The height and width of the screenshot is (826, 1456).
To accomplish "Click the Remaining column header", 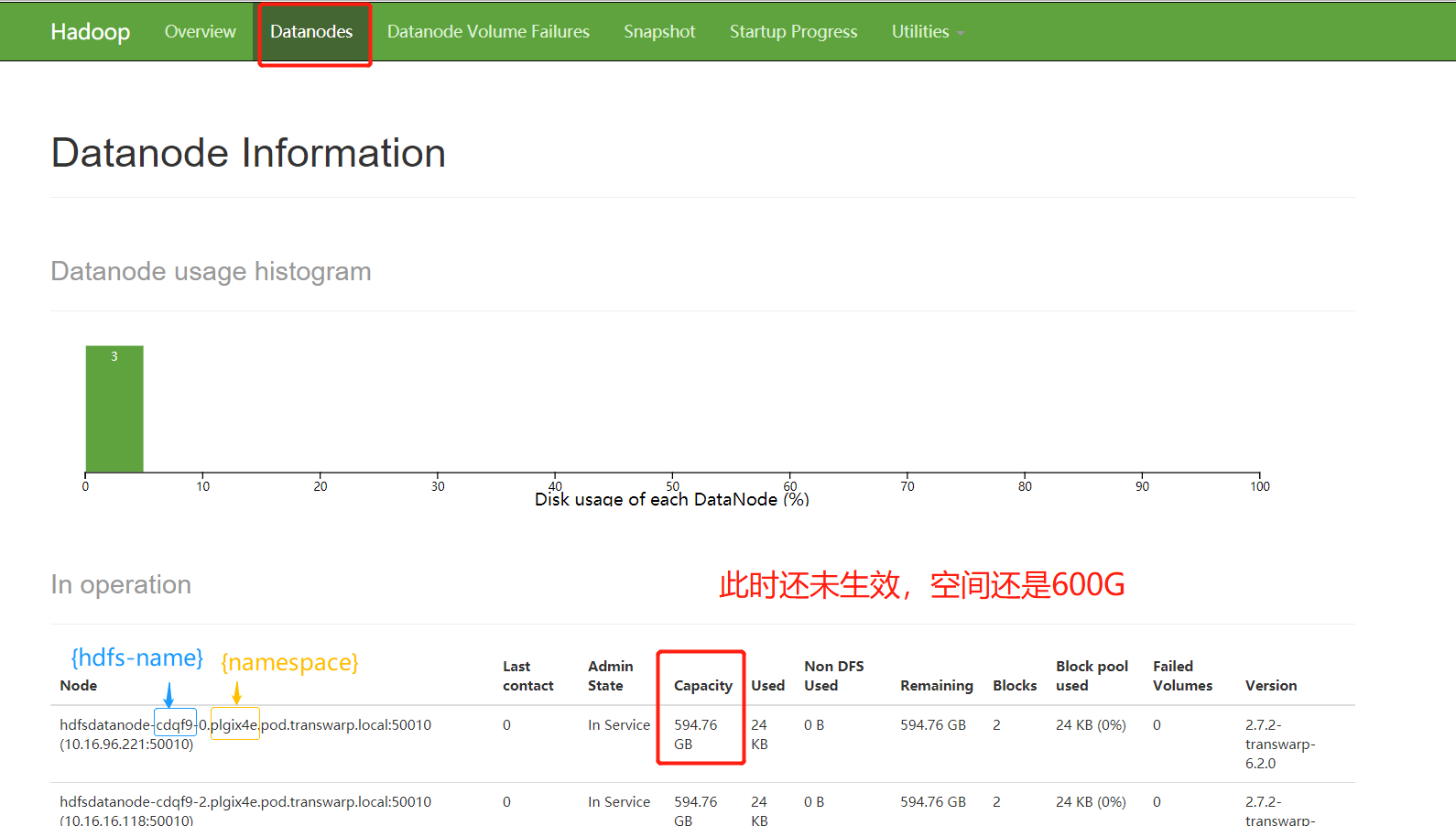I will [x=936, y=686].
